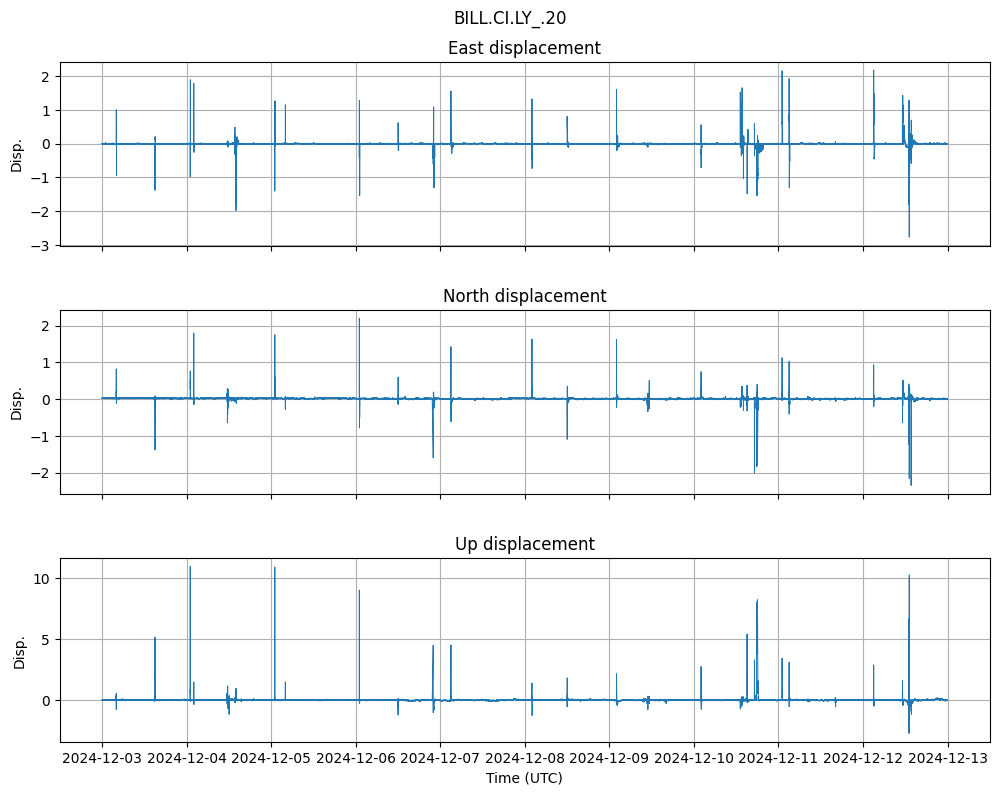Select the 2024-12-08 date tick label

(x=525, y=759)
